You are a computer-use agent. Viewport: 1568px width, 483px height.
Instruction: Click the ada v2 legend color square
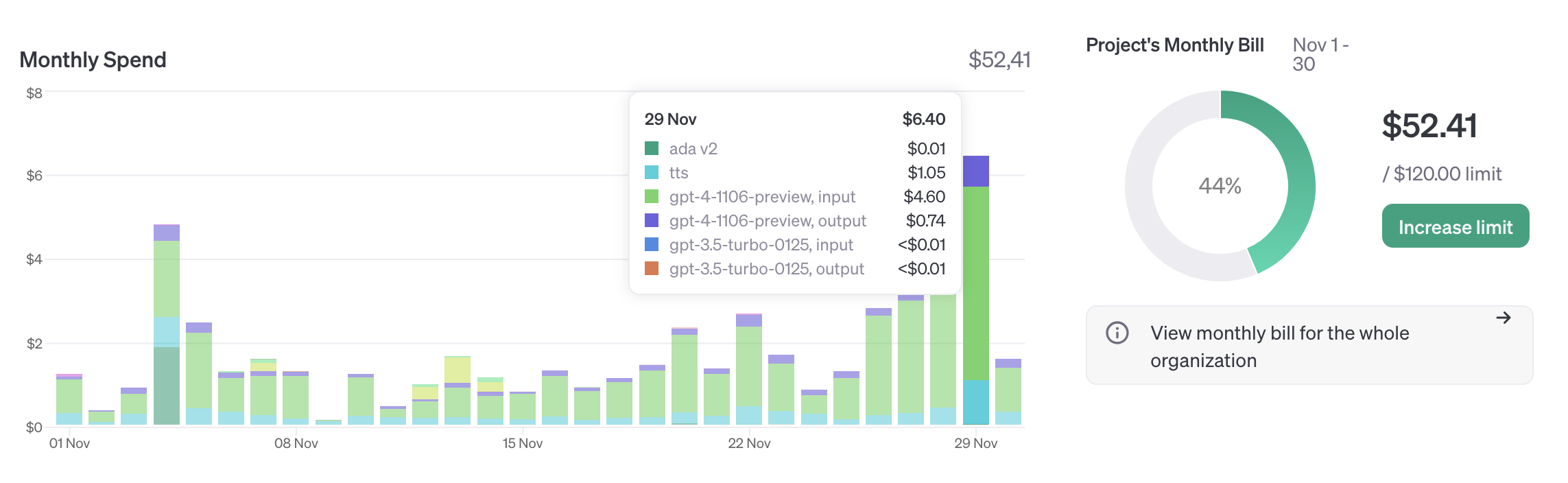pos(652,148)
